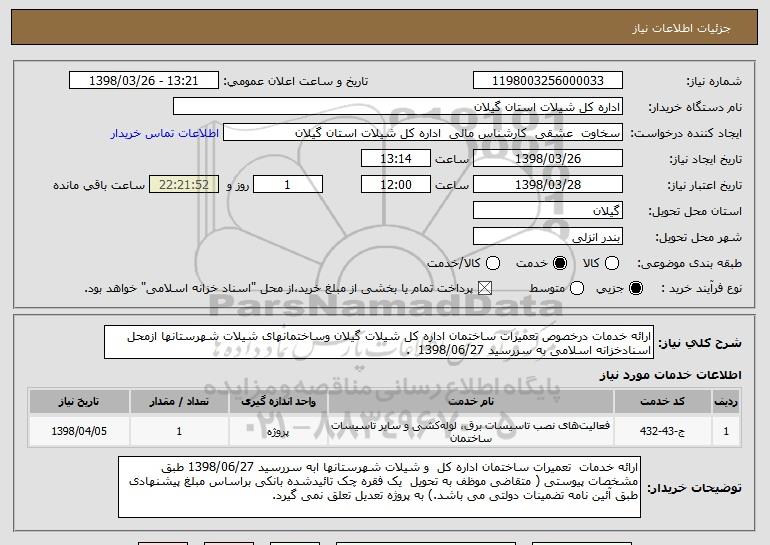Click the request creator field سخاوت عشقی
Image resolution: width=770 pixels, height=545 pixels.
(x=423, y=133)
